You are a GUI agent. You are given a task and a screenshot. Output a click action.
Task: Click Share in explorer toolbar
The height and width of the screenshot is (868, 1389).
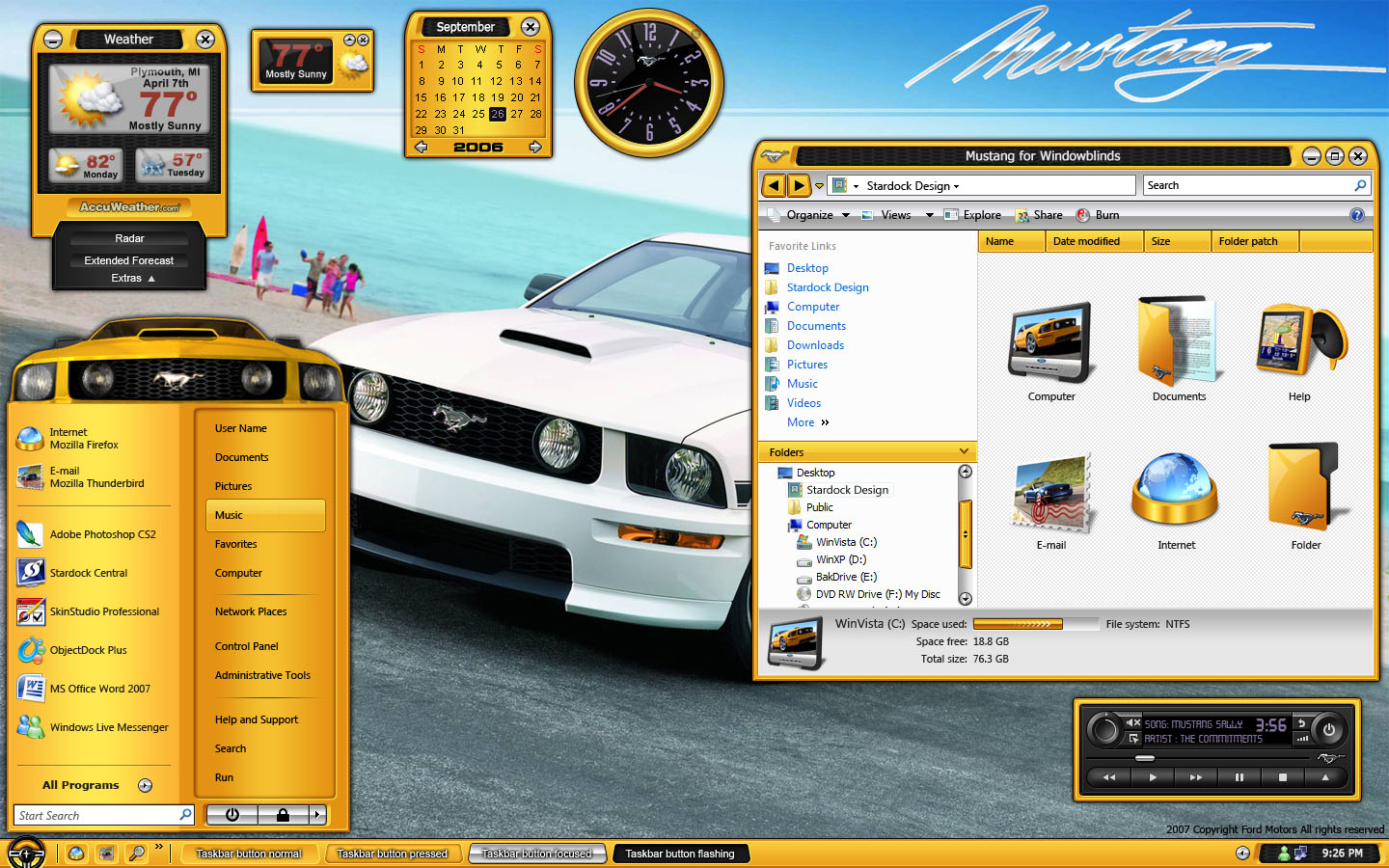click(x=1039, y=215)
